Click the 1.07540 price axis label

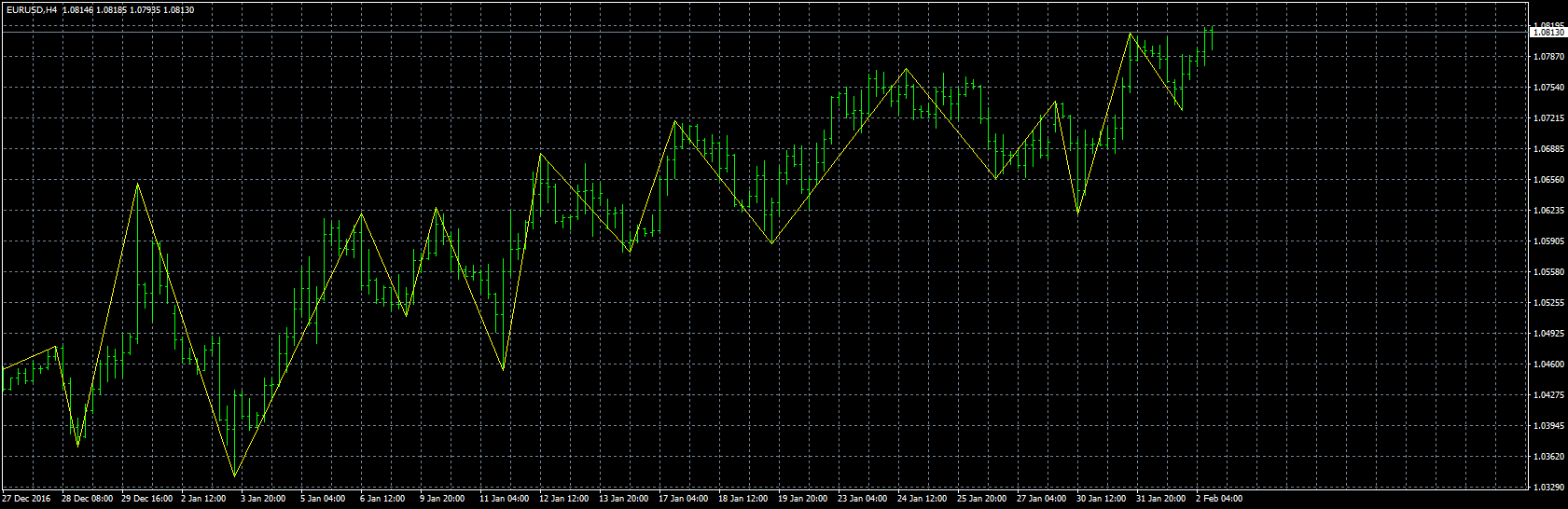click(x=1549, y=88)
